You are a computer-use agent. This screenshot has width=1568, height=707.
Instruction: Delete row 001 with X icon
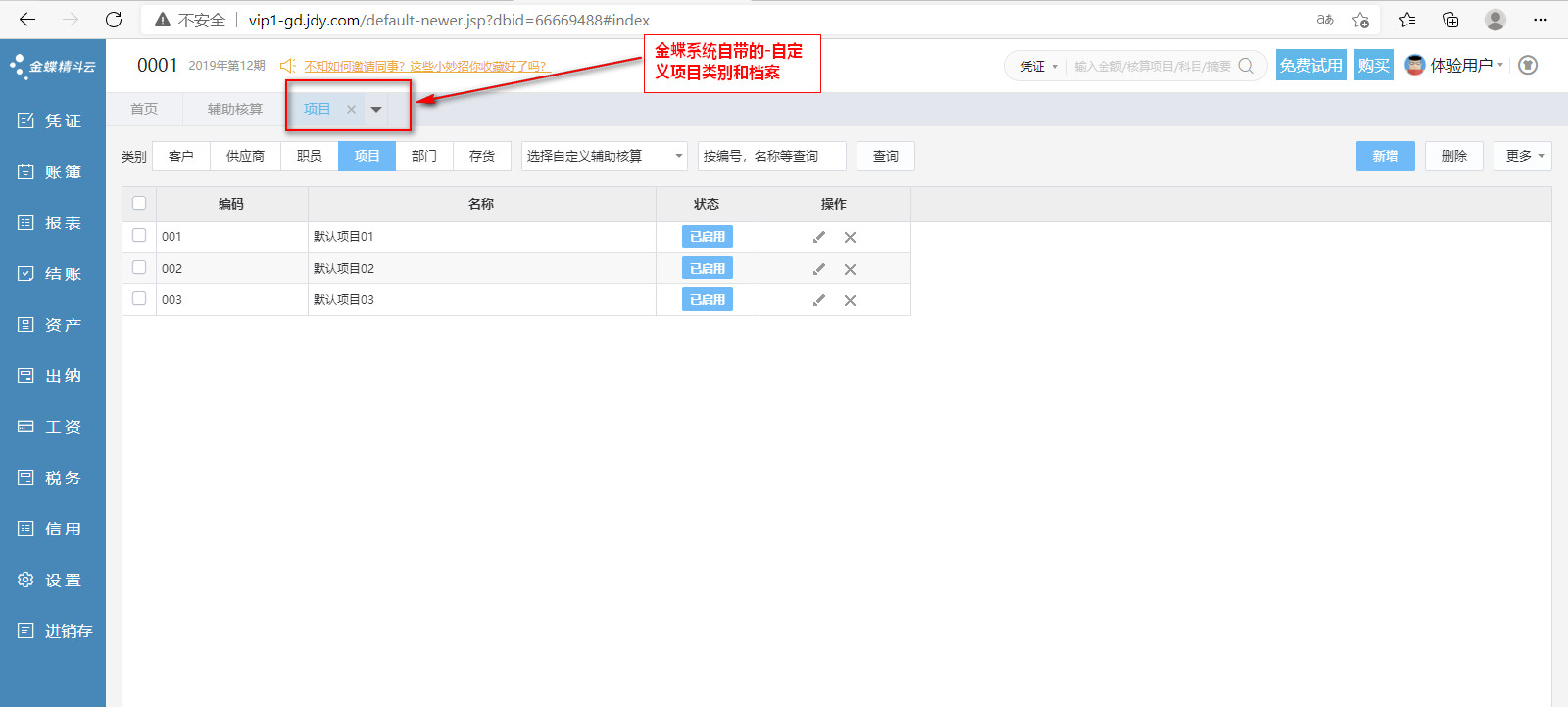click(x=850, y=237)
